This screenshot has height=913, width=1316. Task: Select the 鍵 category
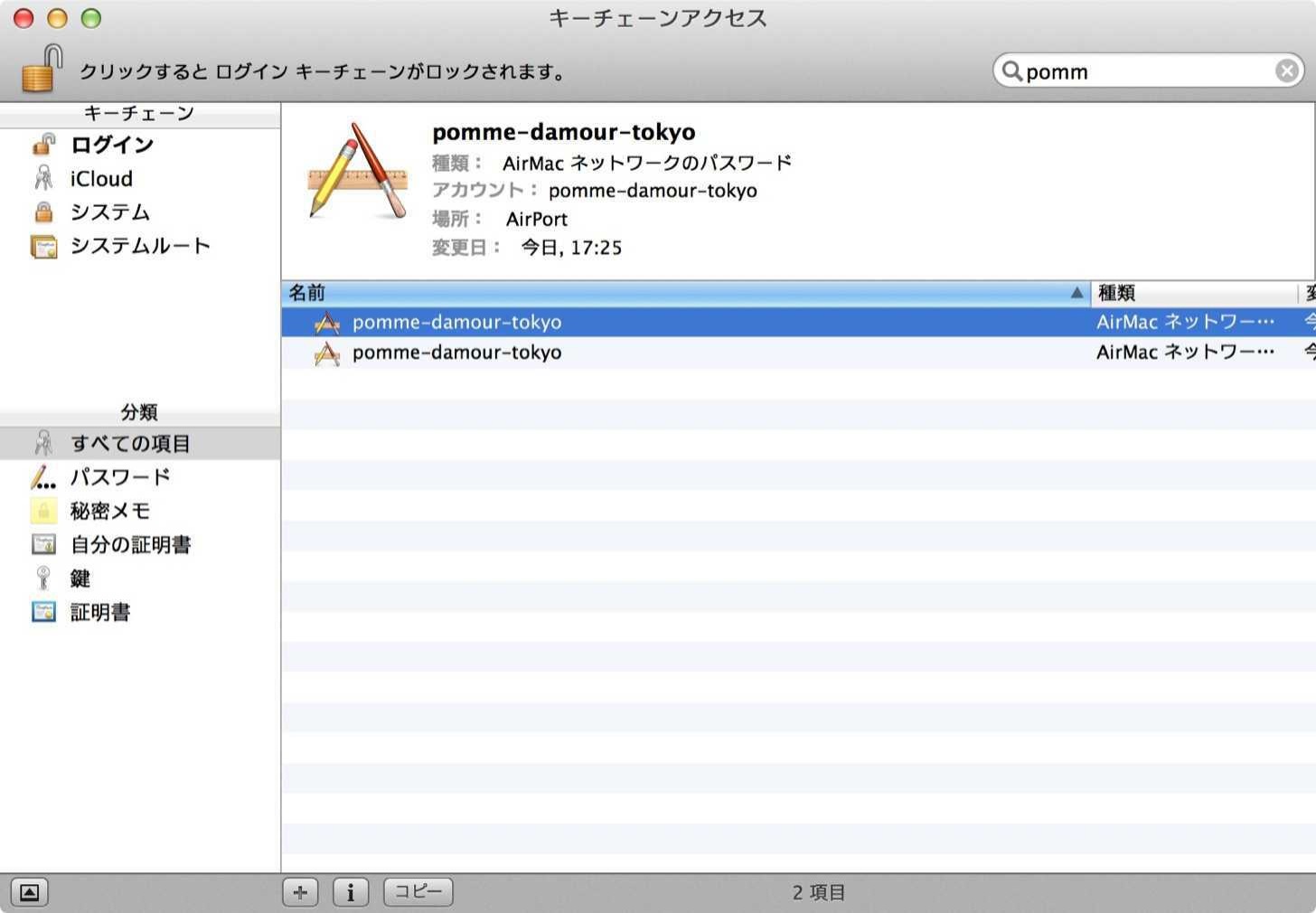[140, 578]
